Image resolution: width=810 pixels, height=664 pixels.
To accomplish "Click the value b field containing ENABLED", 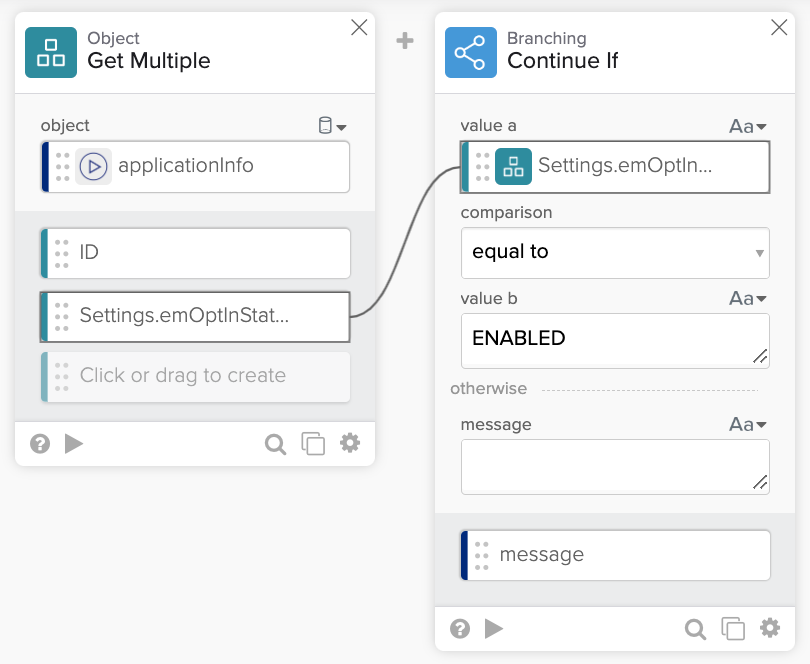I will 614,339.
